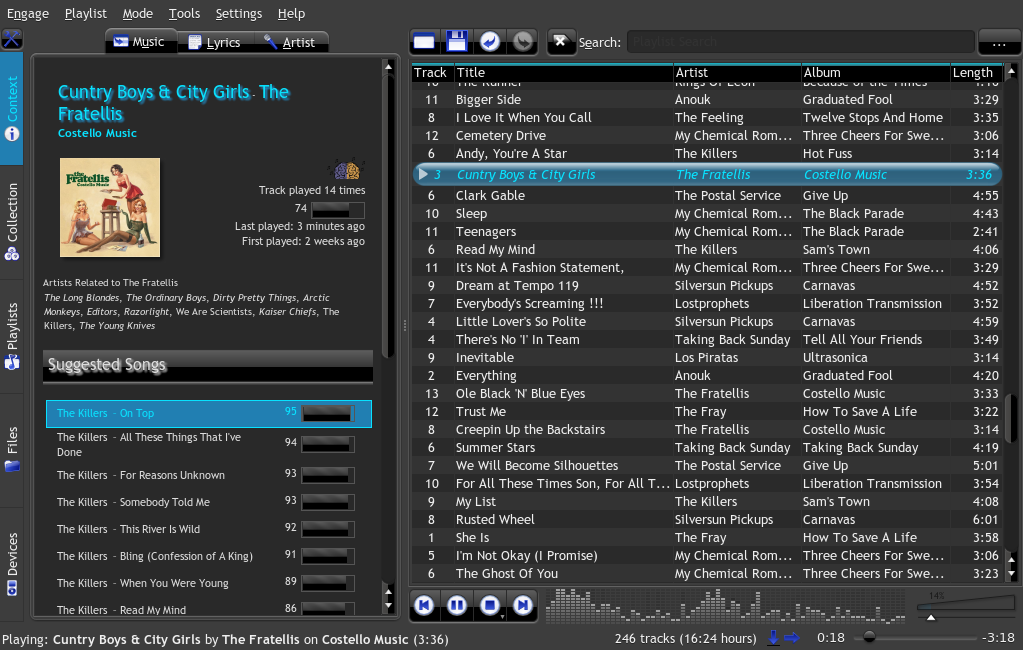
Task: Select playlist row Teenagers
Action: 707,232
